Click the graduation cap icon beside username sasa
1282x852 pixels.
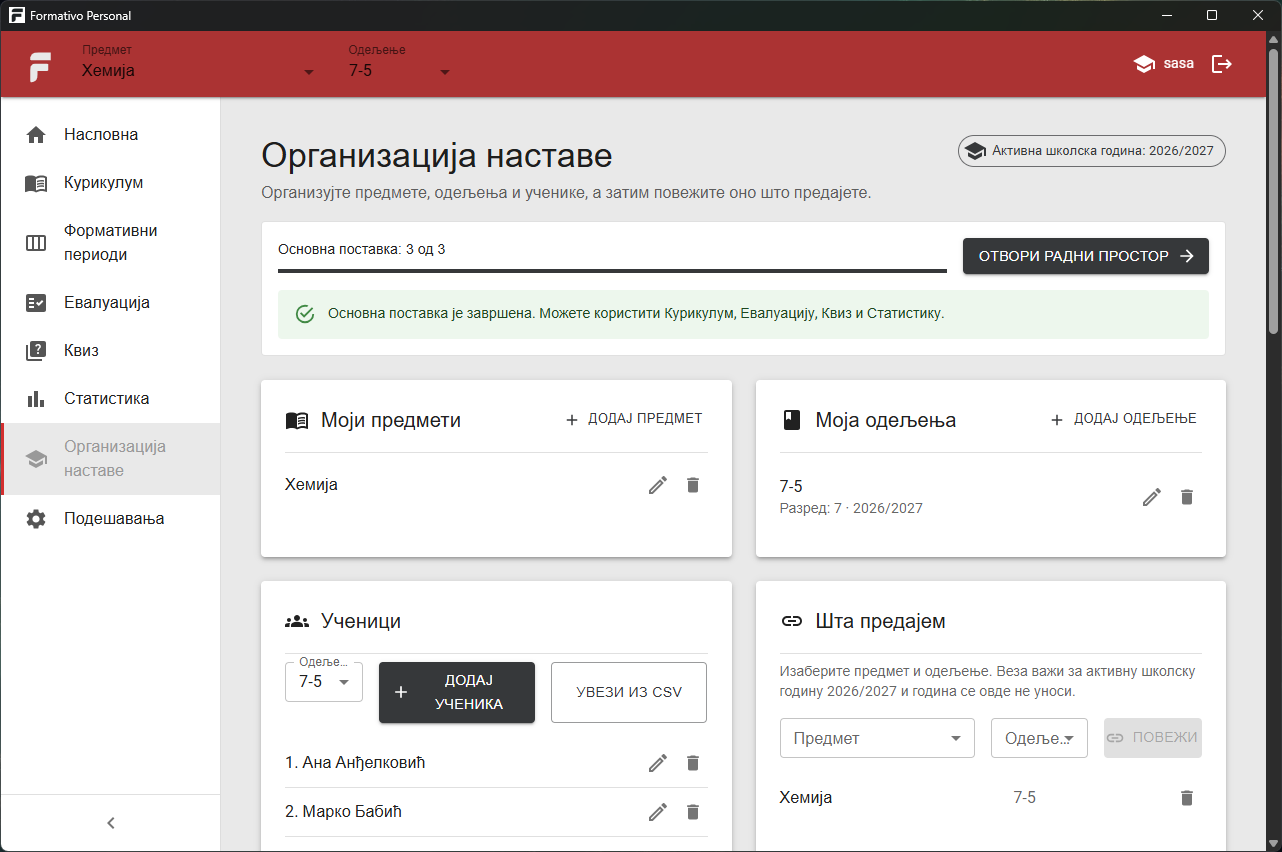1143,64
